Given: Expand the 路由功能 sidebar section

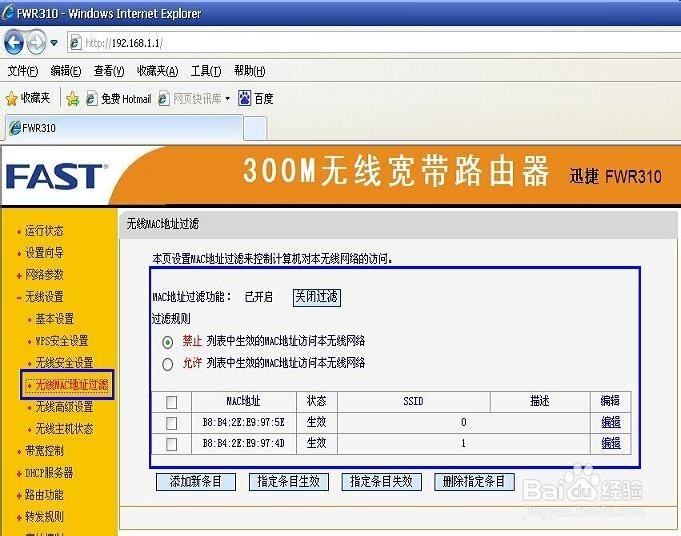Looking at the screenshot, I should [44, 495].
